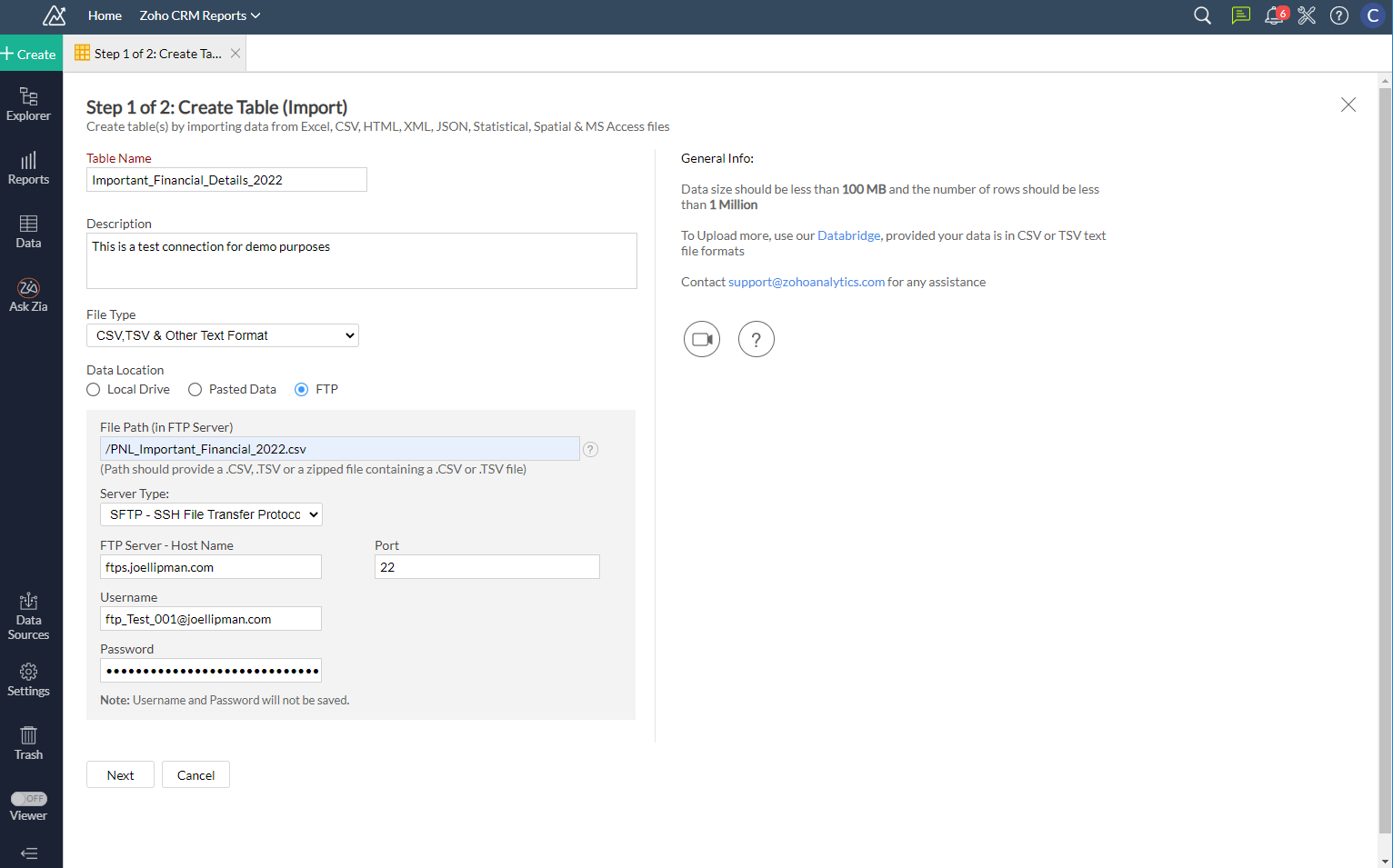Screen dimensions: 1393x868
Task: Click into the Port input field
Action: pyautogui.click(x=486, y=567)
